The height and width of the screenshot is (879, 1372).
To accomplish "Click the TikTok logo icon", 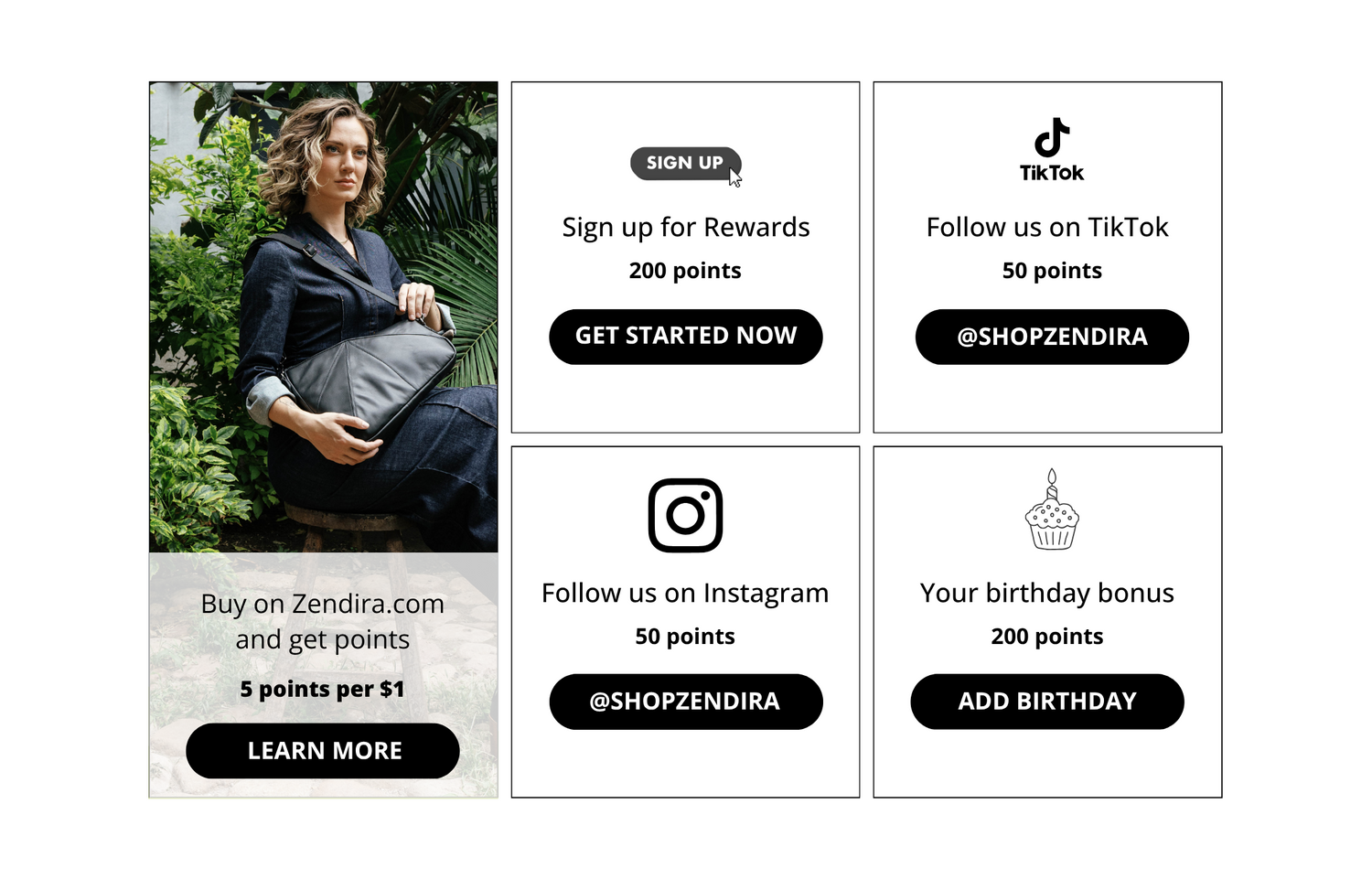I will tap(1052, 149).
